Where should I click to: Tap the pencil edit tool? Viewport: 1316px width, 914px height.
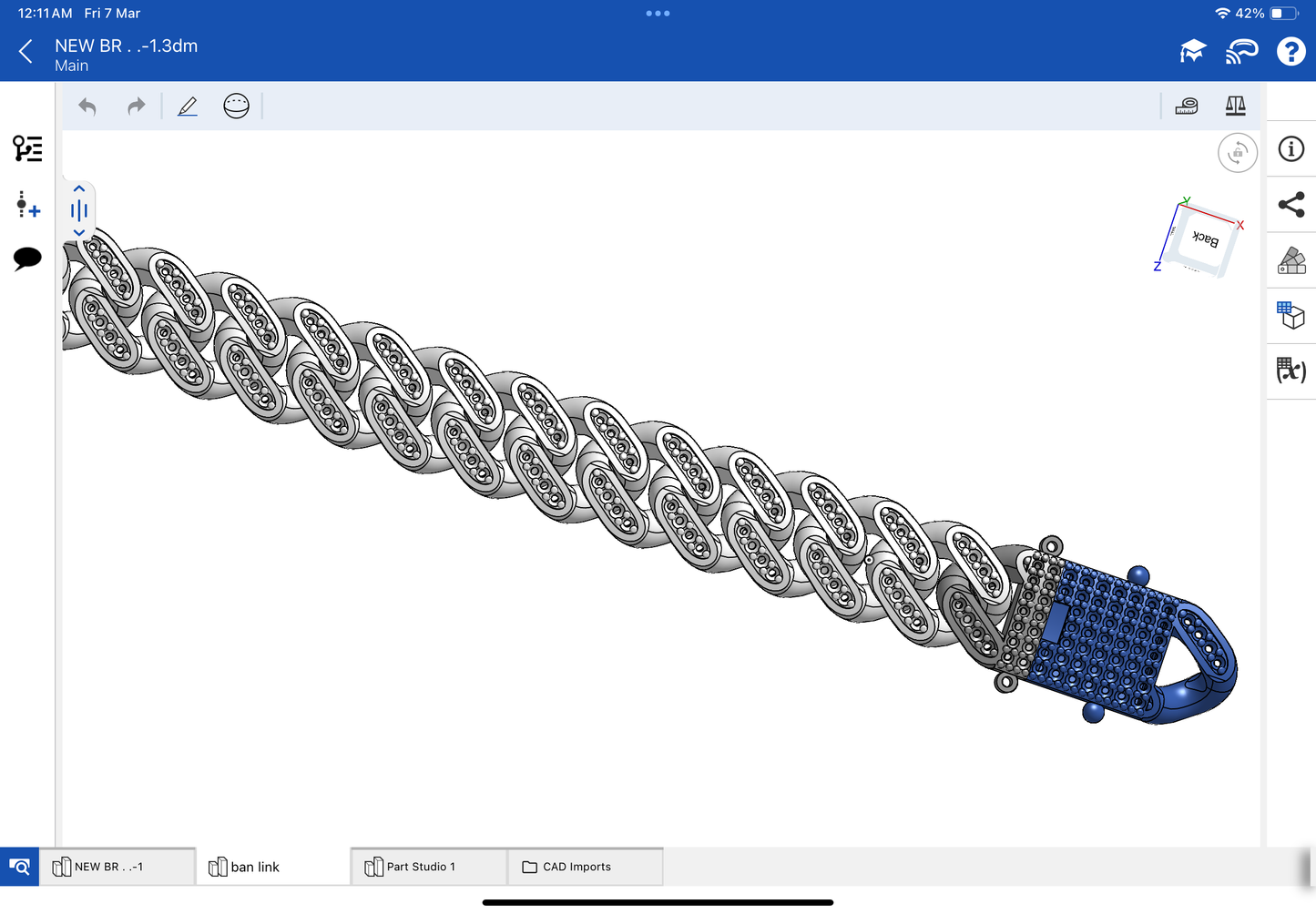pyautogui.click(x=188, y=107)
